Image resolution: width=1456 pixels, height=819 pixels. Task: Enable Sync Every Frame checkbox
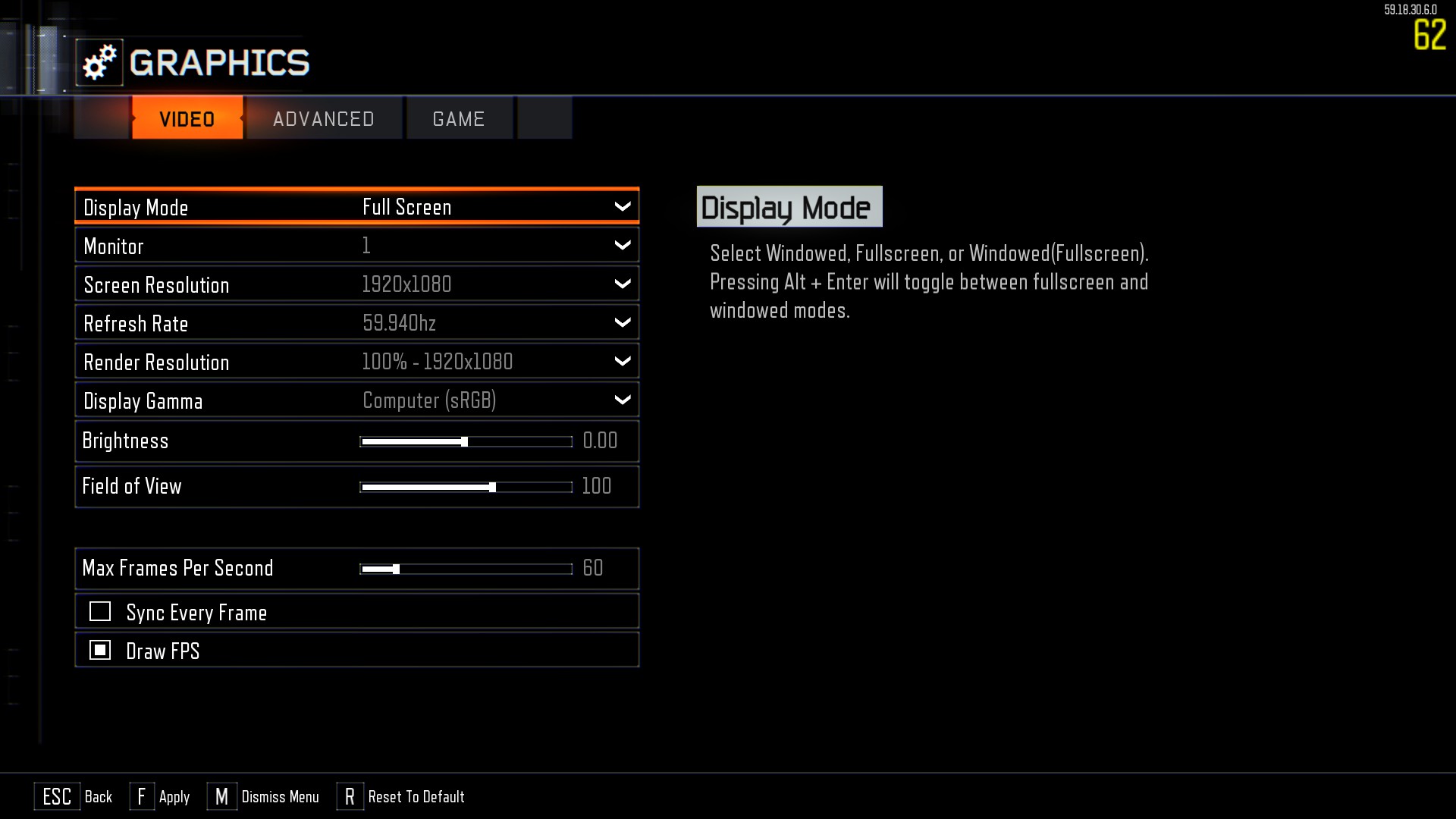coord(100,611)
